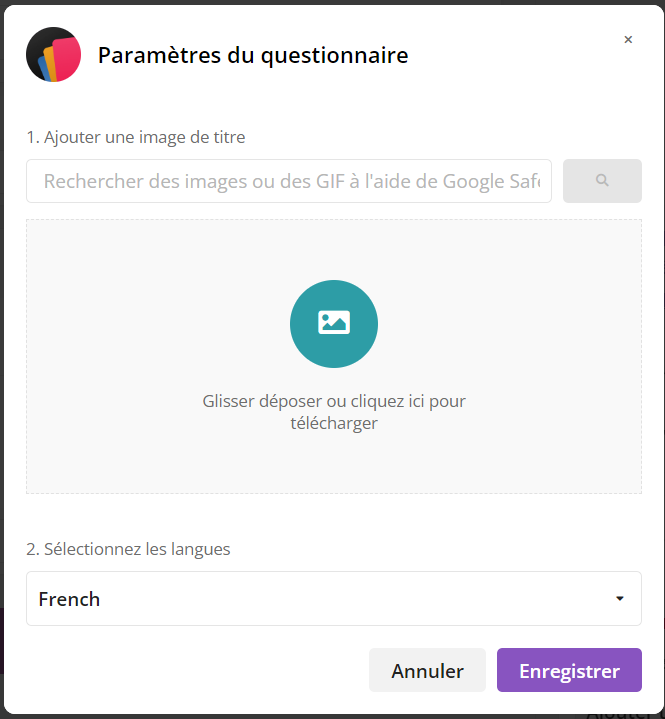Expand the language list using the caret arrow

coord(620,598)
